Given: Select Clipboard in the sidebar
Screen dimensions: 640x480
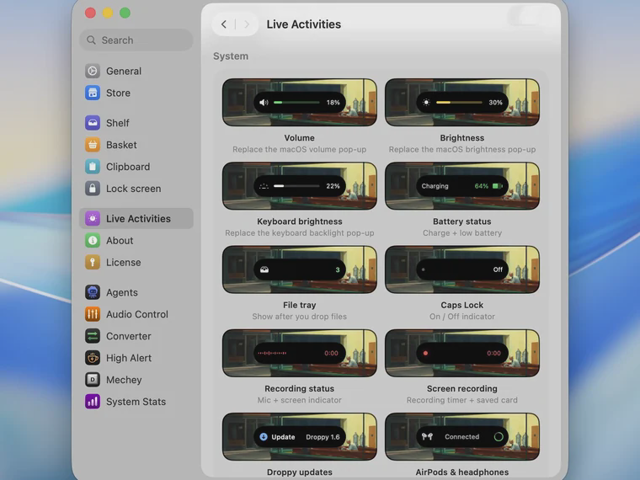Looking at the screenshot, I should coord(136,167).
